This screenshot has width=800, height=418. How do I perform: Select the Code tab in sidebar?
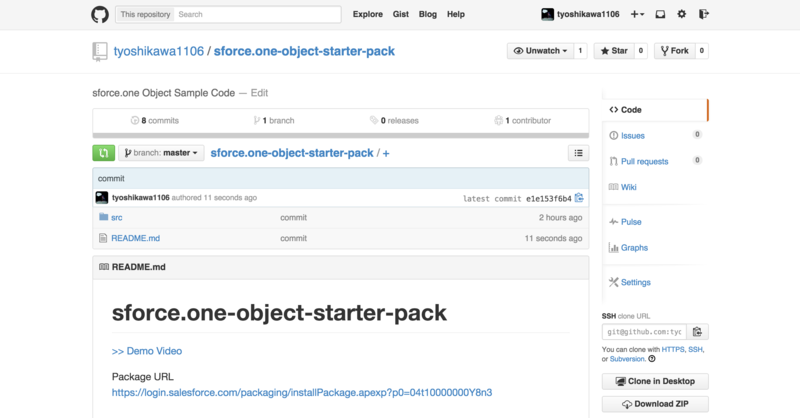point(655,110)
